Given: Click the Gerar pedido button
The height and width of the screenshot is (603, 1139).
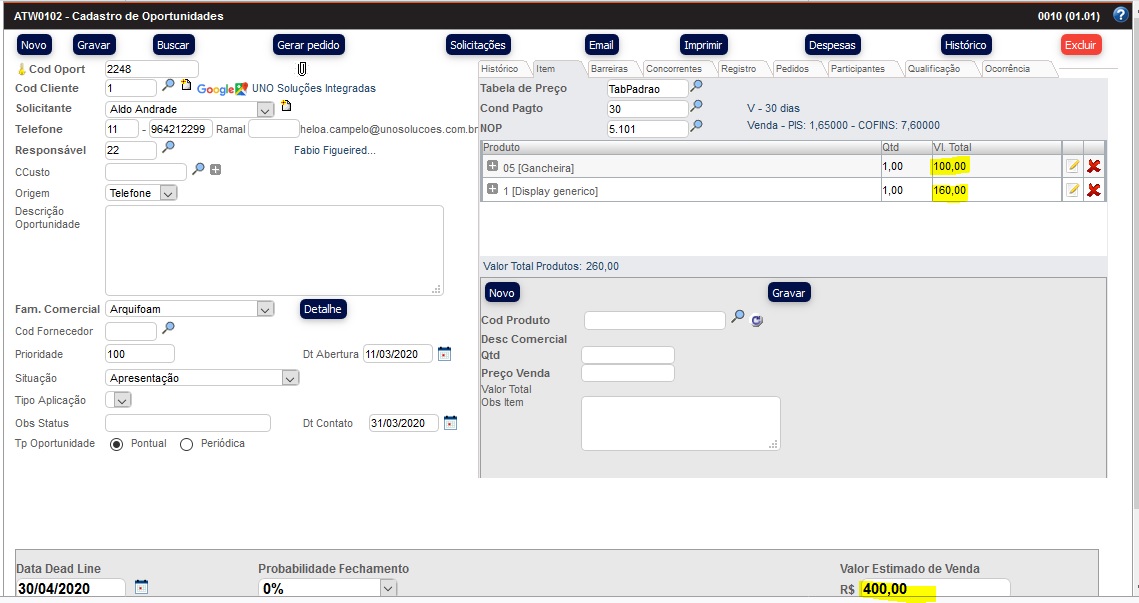Looking at the screenshot, I should pos(308,45).
